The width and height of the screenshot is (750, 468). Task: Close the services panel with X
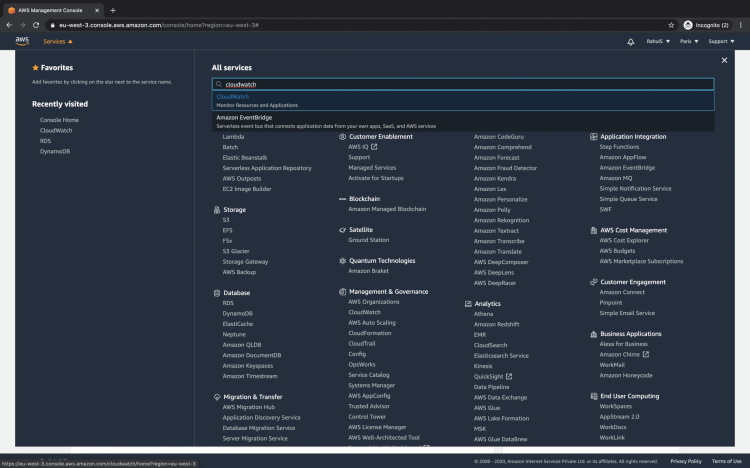[724, 60]
